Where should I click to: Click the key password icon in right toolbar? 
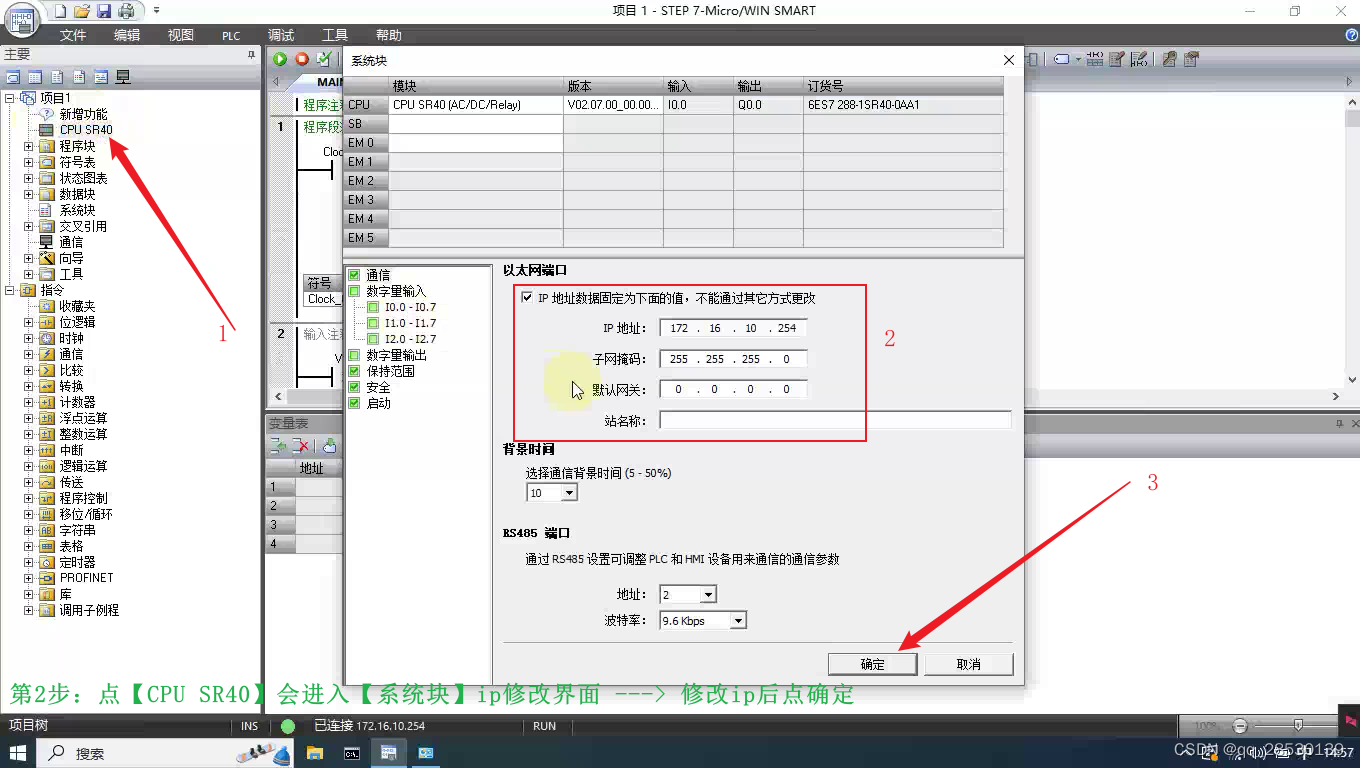click(x=1168, y=60)
